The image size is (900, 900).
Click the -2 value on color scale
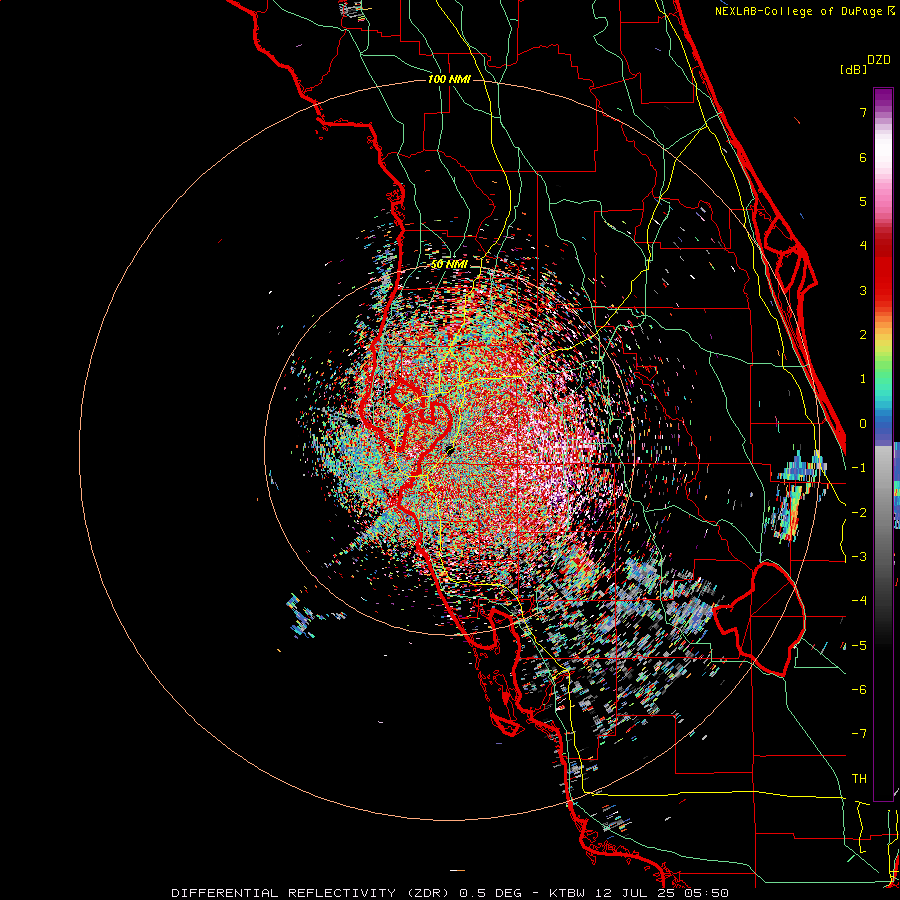[x=859, y=512]
